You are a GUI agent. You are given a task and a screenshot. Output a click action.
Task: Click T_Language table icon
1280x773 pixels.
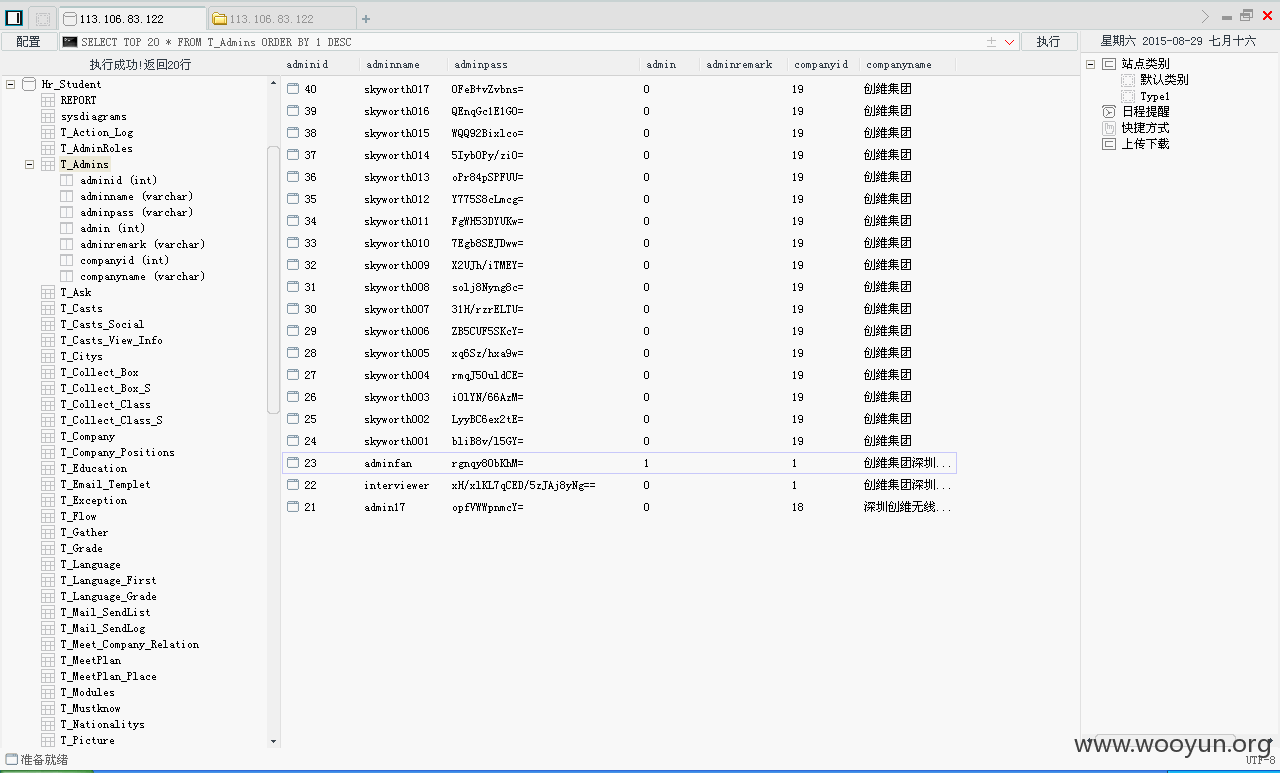pos(48,564)
